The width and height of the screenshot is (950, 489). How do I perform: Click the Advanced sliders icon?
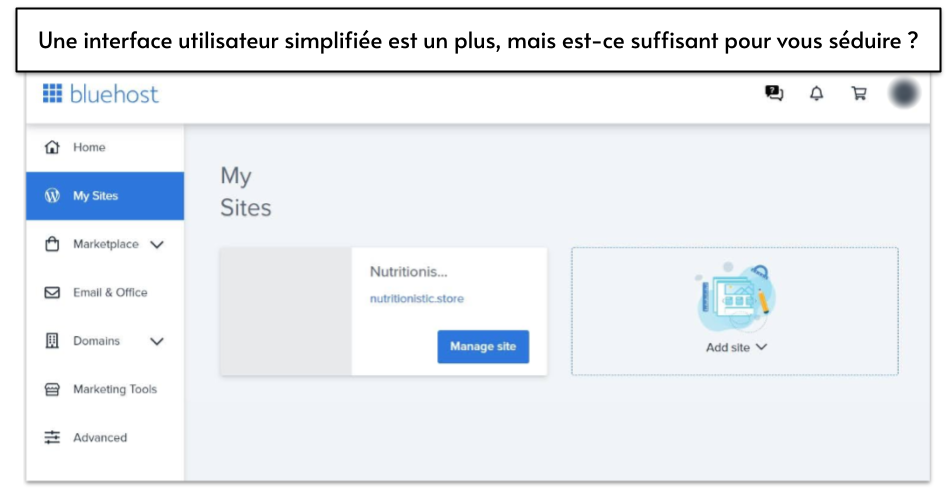(53, 438)
